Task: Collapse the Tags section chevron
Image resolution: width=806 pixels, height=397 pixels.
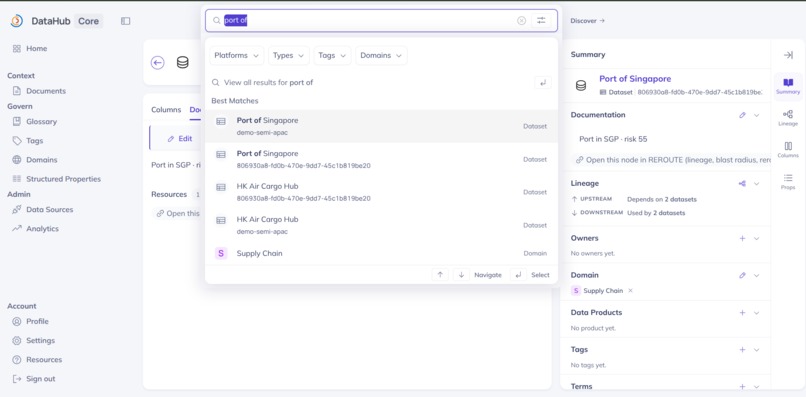Action: coord(757,350)
